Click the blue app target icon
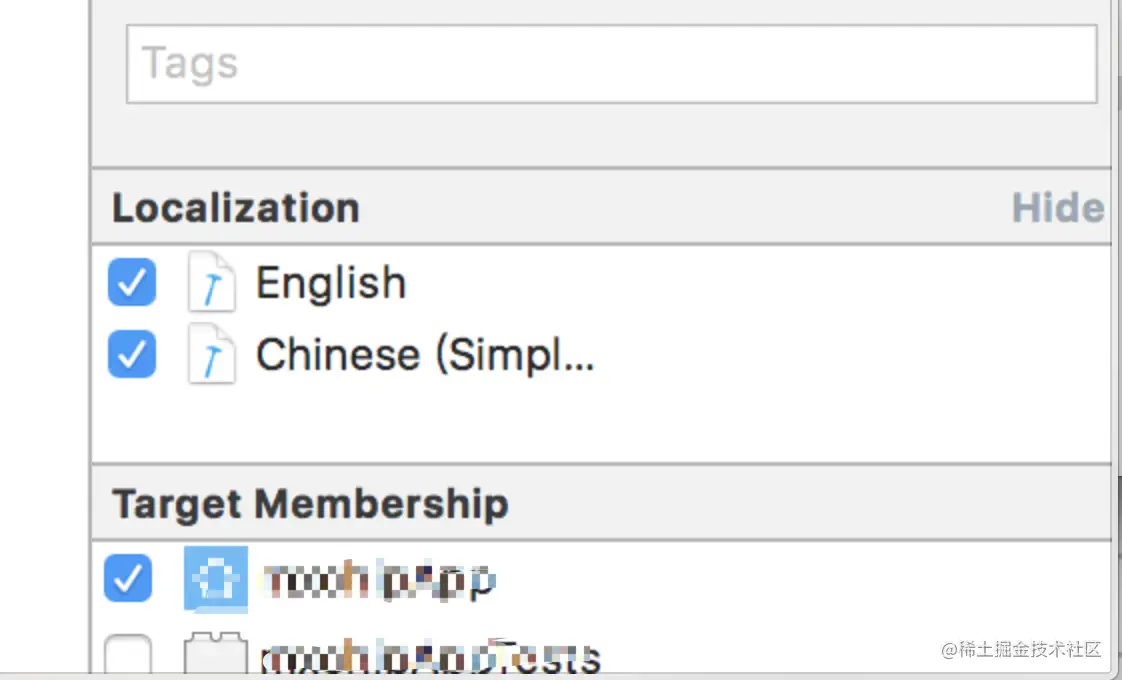This screenshot has height=680, width=1122. pos(215,579)
